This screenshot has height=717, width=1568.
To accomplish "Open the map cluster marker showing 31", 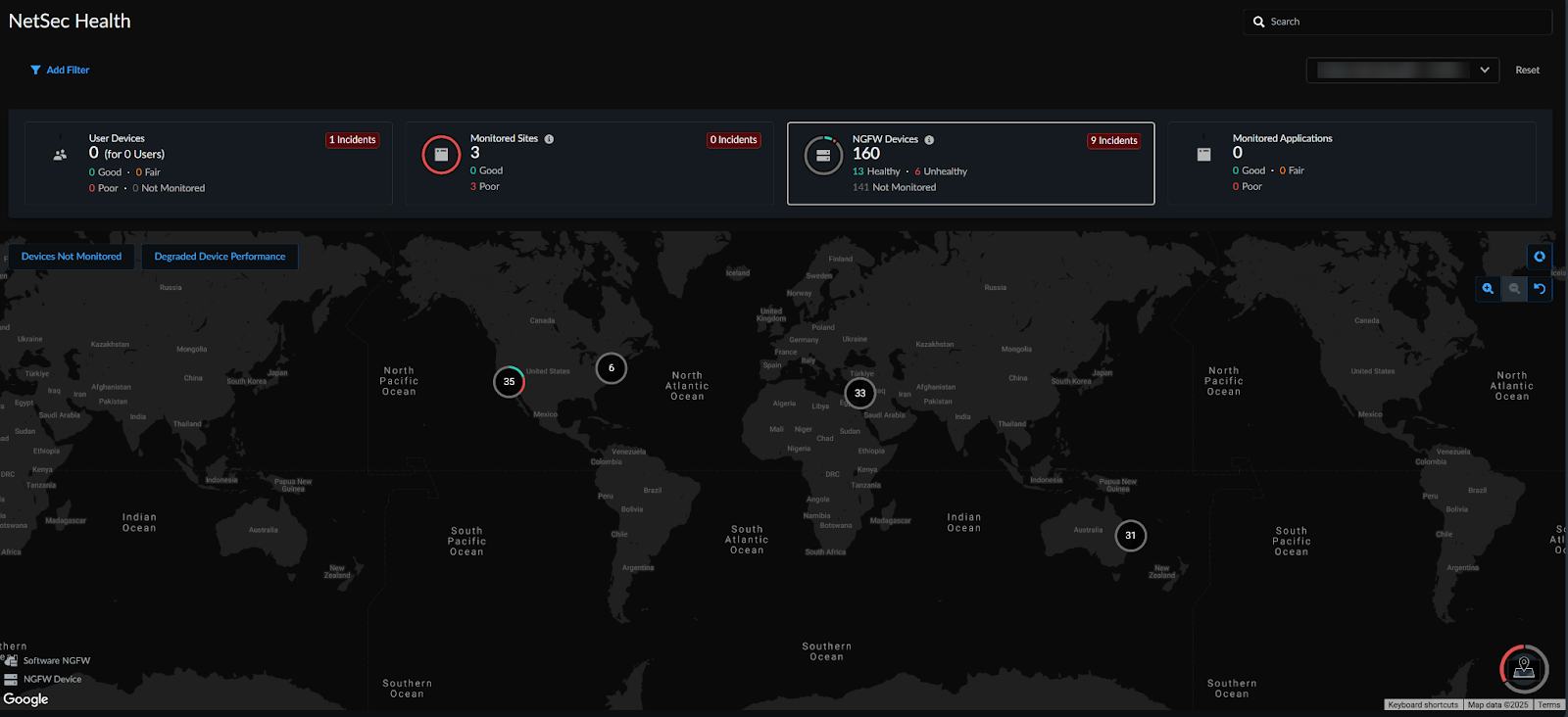I will click(1131, 536).
